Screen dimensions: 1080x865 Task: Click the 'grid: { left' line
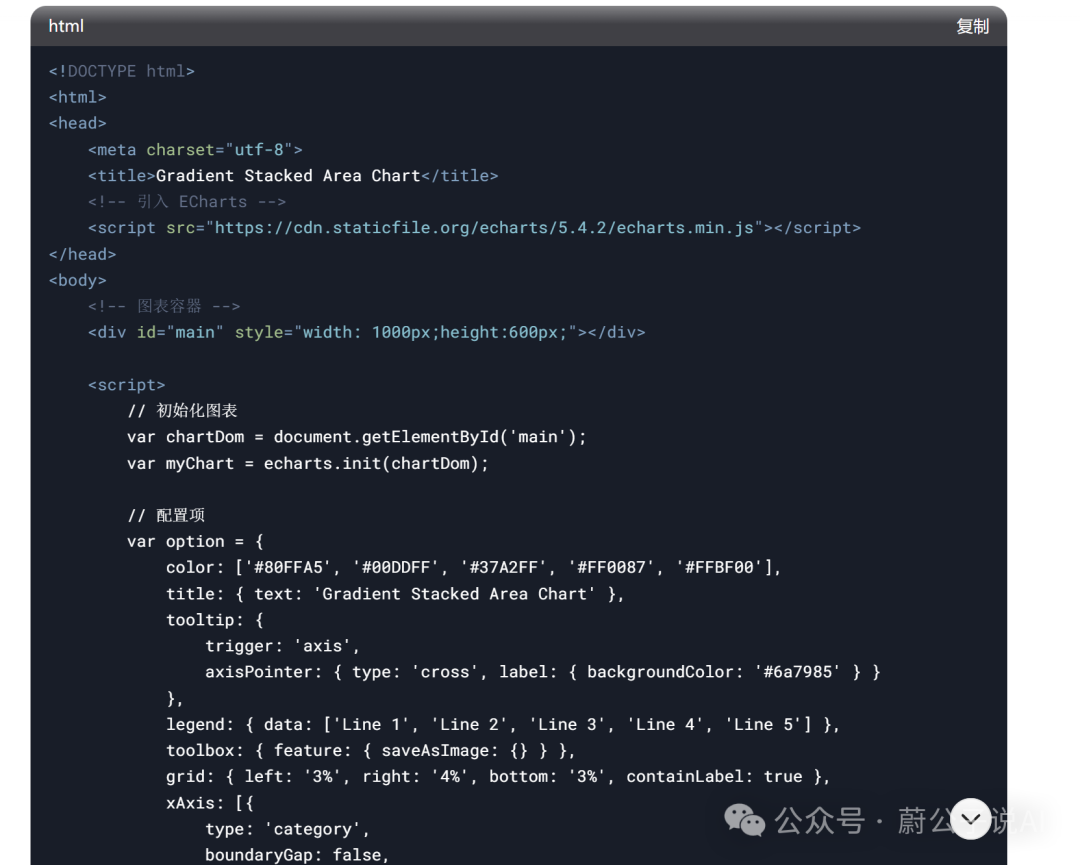(x=498, y=777)
